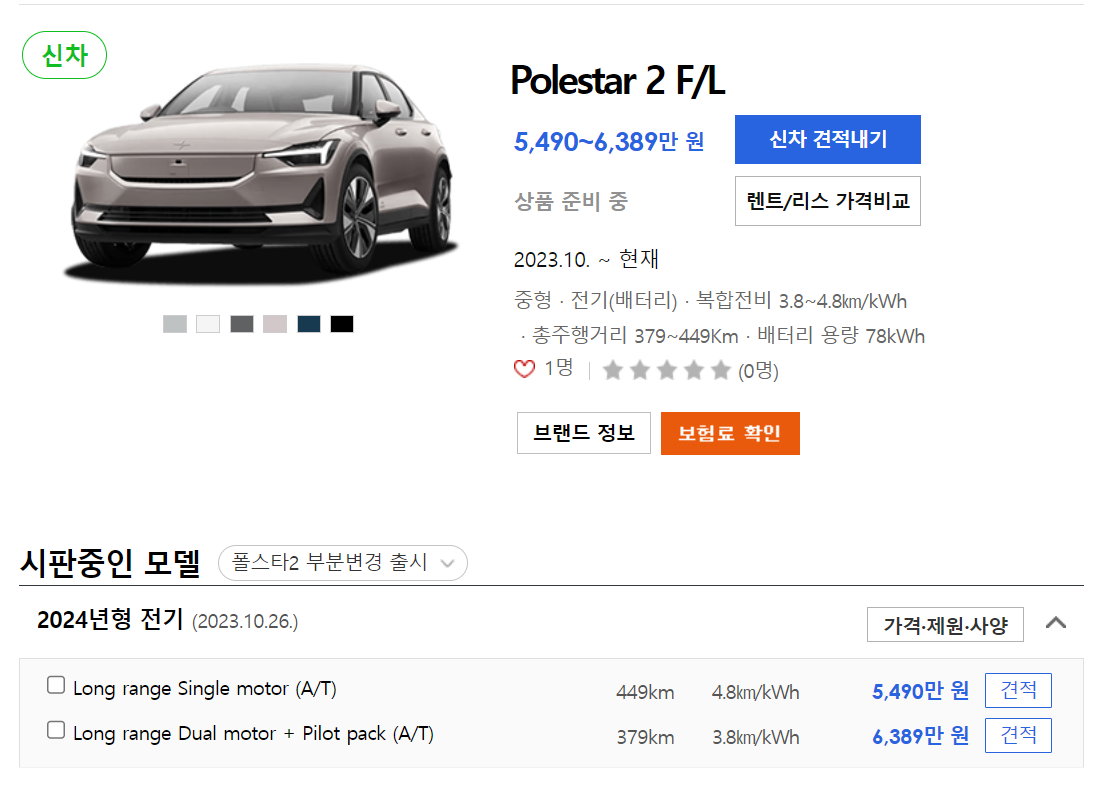Click the Polestar 2 car image

tap(263, 173)
